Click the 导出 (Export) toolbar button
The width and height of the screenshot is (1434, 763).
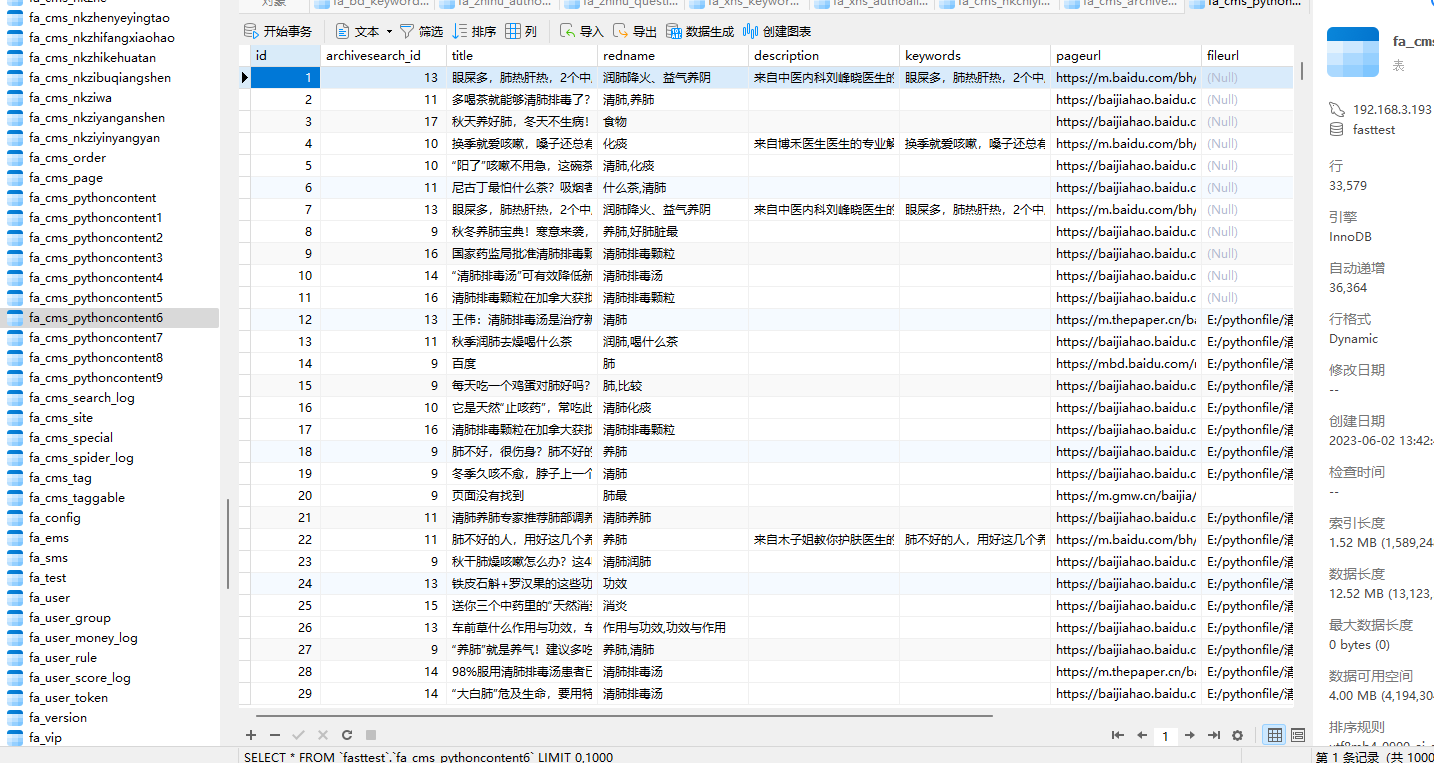point(634,32)
